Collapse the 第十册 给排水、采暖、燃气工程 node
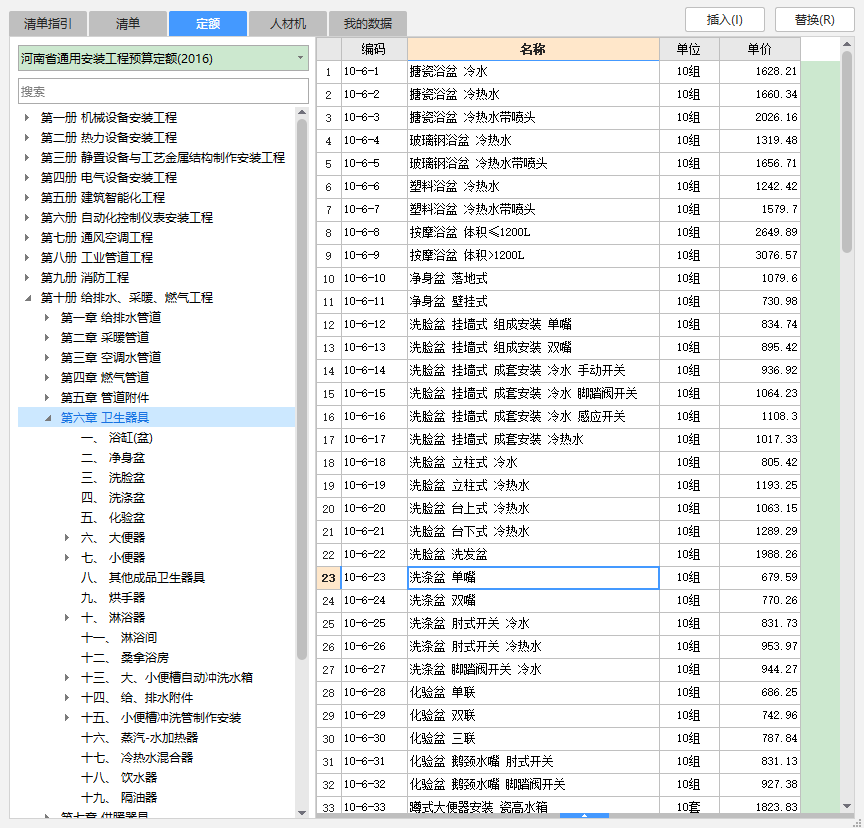 pyautogui.click(x=27, y=298)
